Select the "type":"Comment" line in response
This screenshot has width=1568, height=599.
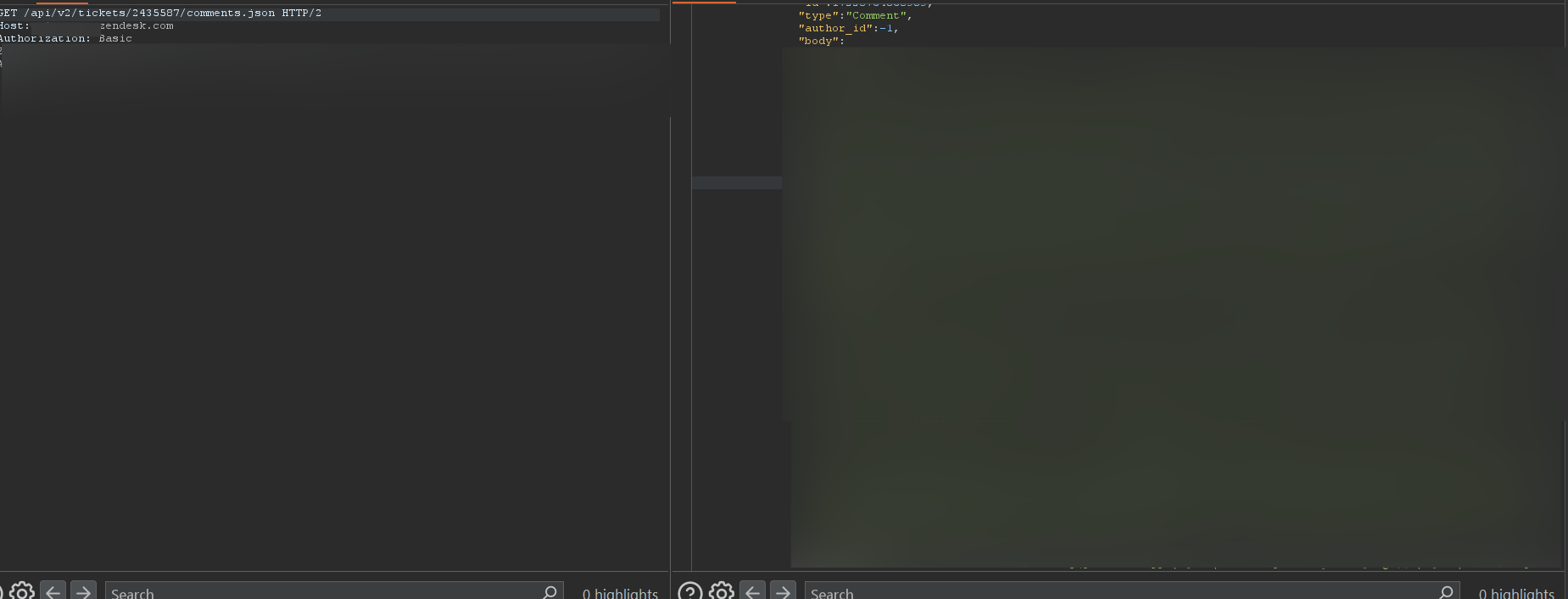coord(855,16)
